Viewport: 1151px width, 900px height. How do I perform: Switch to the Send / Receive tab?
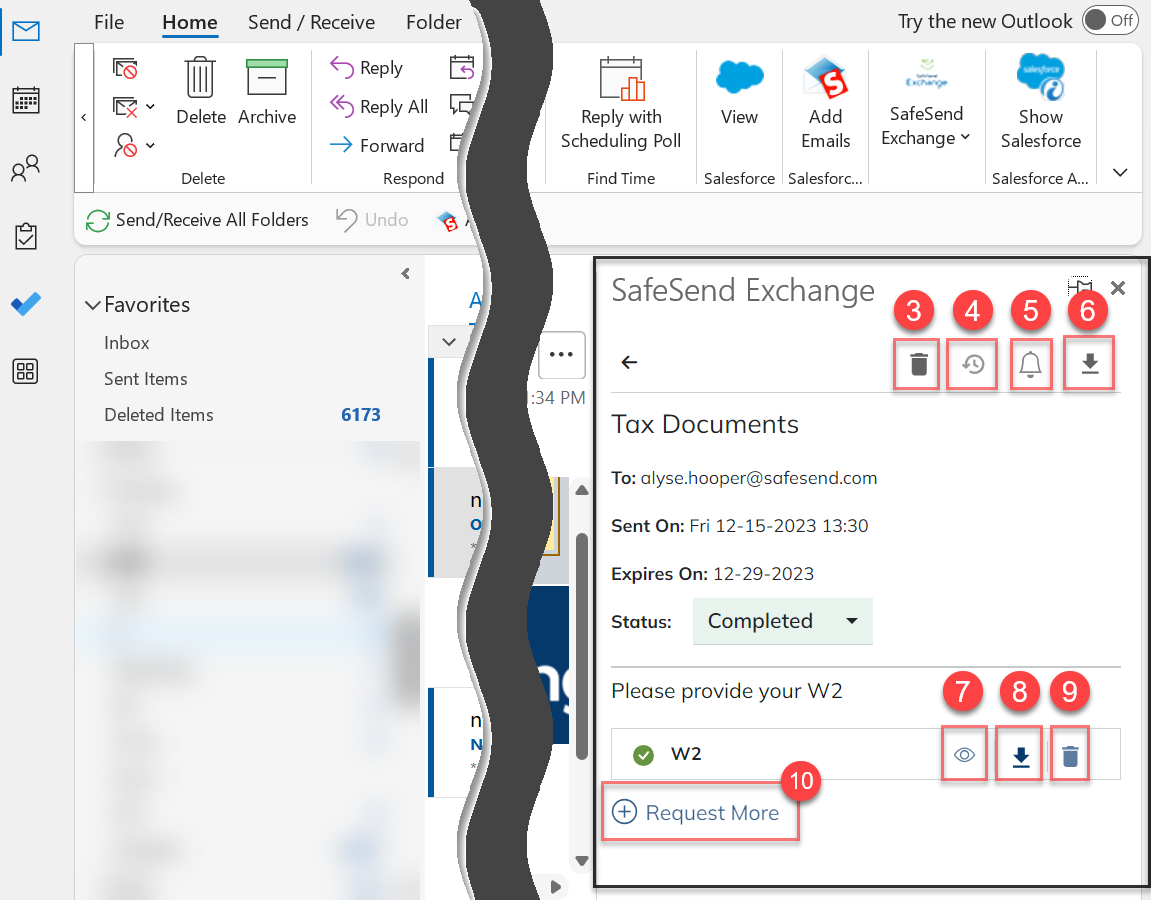(x=311, y=21)
